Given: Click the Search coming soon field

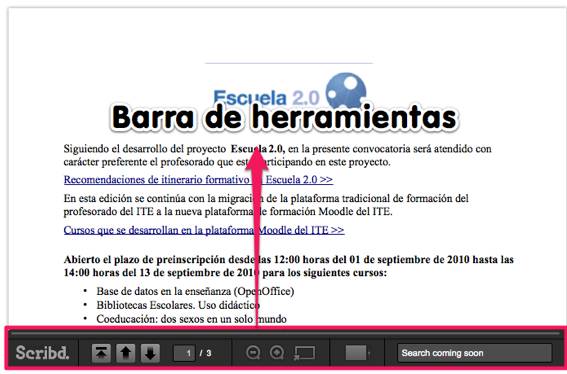Looking at the screenshot, I should 474,353.
